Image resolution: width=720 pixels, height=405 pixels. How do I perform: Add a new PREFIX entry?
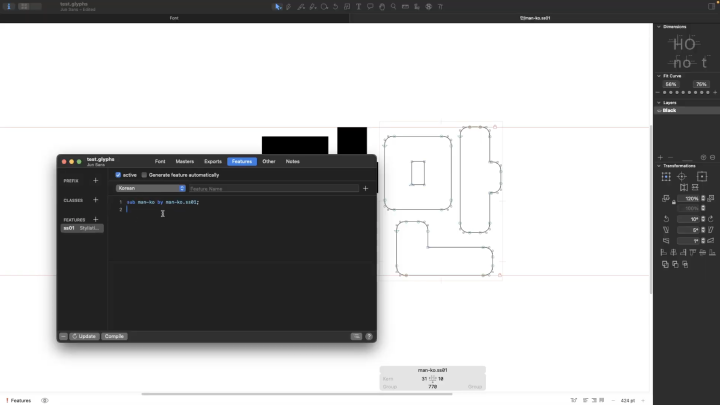96,181
